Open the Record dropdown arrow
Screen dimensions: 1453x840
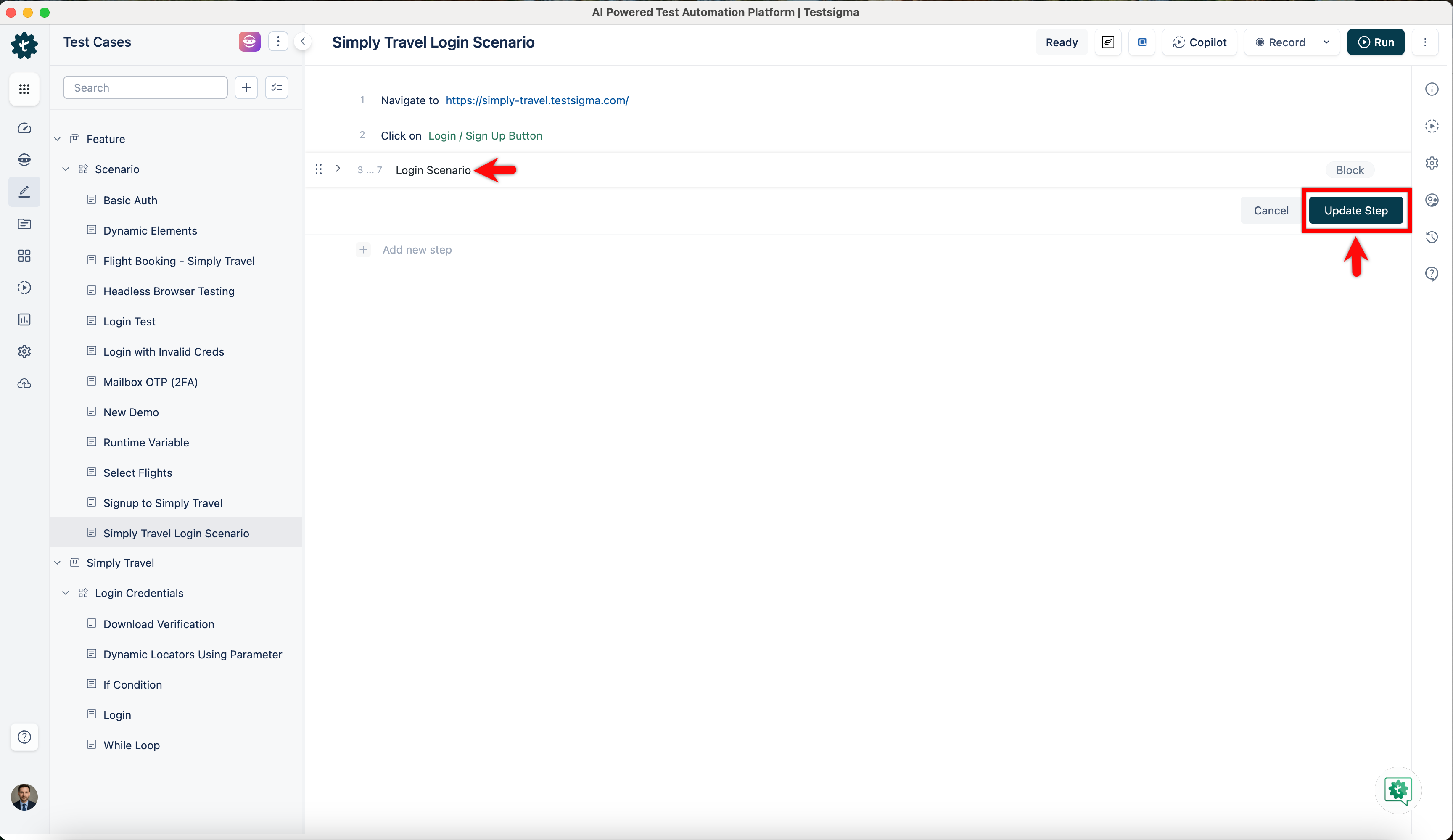[1326, 42]
